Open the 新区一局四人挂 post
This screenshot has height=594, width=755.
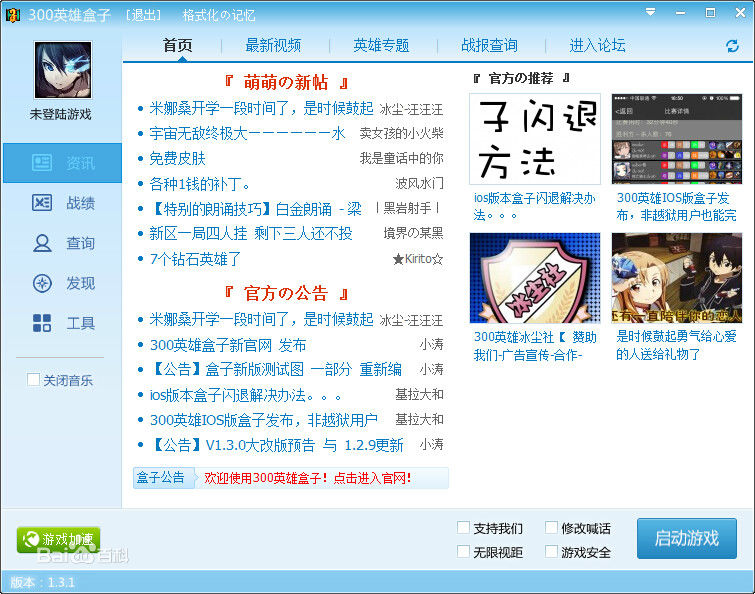pos(250,233)
